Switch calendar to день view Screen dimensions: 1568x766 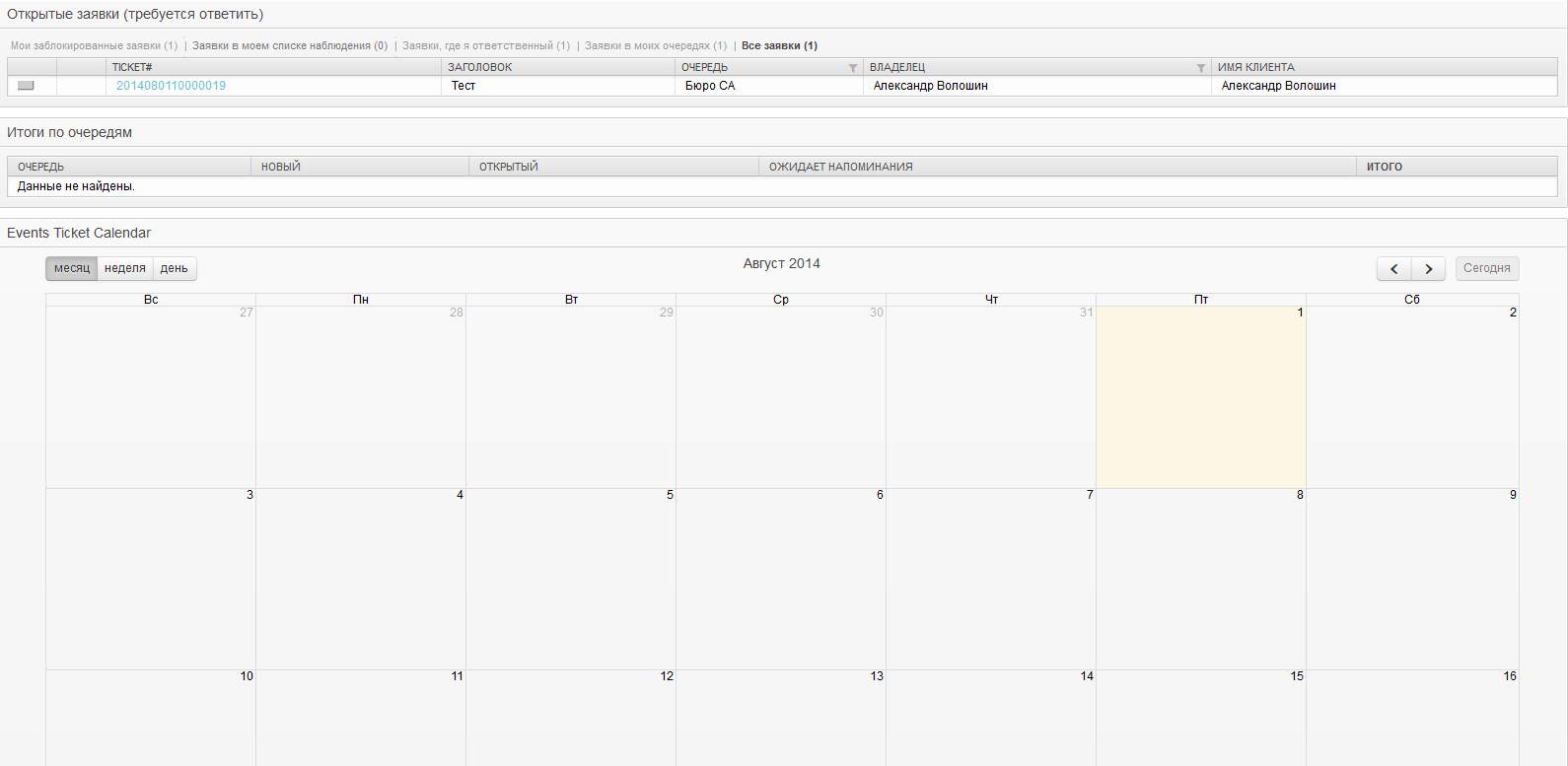(175, 268)
